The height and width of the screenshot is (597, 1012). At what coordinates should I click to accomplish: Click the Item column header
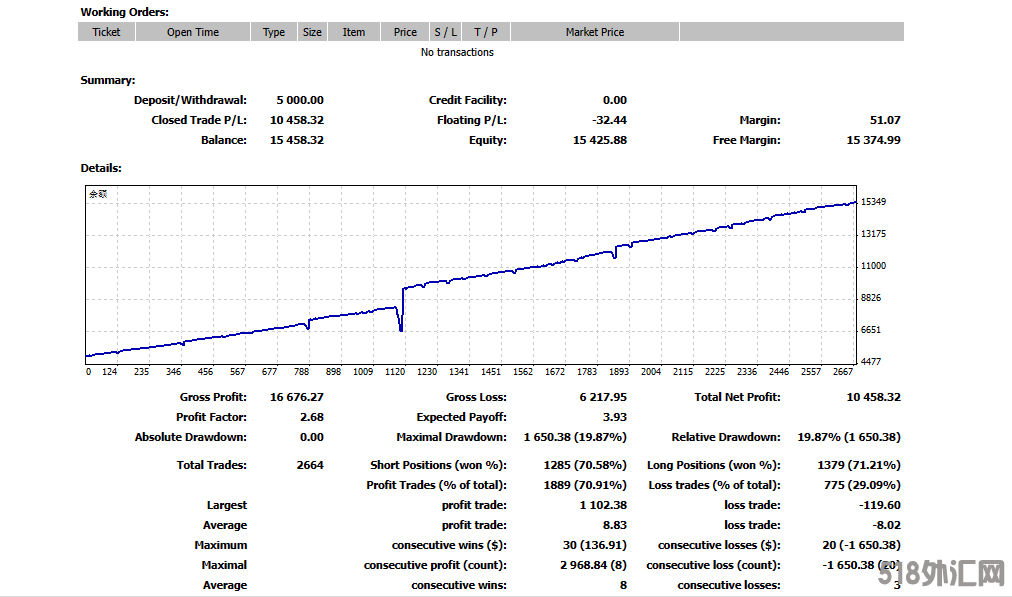354,32
